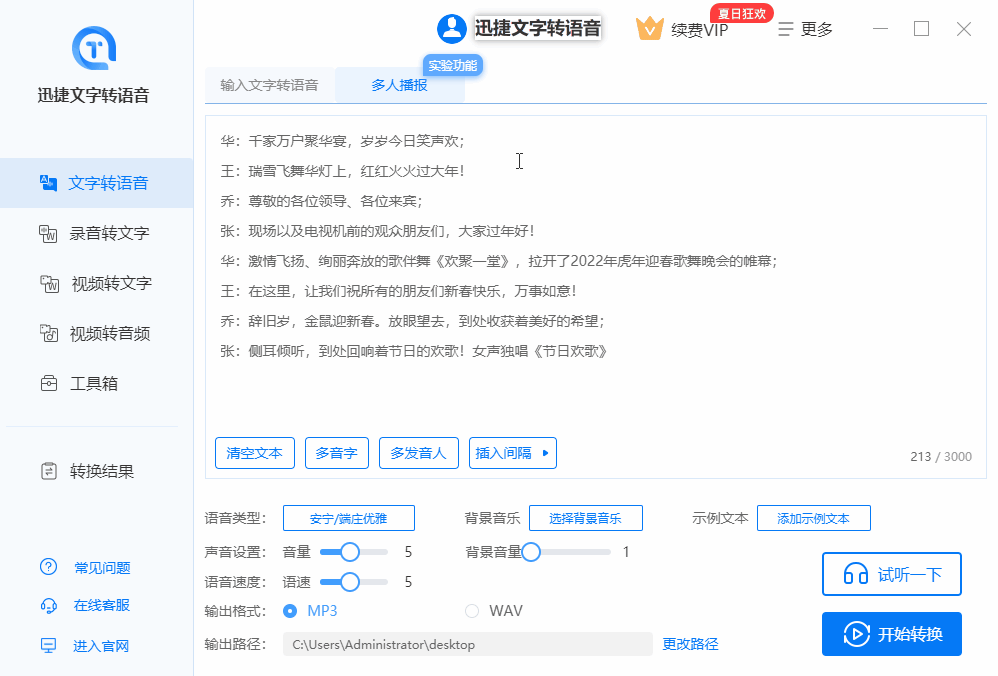
Task: Click the text line starting 王:在这里
Action: click(x=398, y=291)
